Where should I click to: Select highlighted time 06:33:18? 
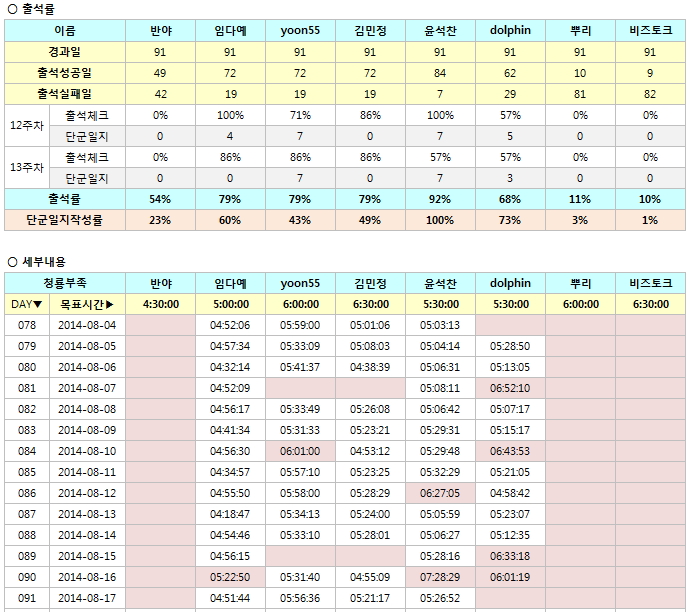point(510,556)
